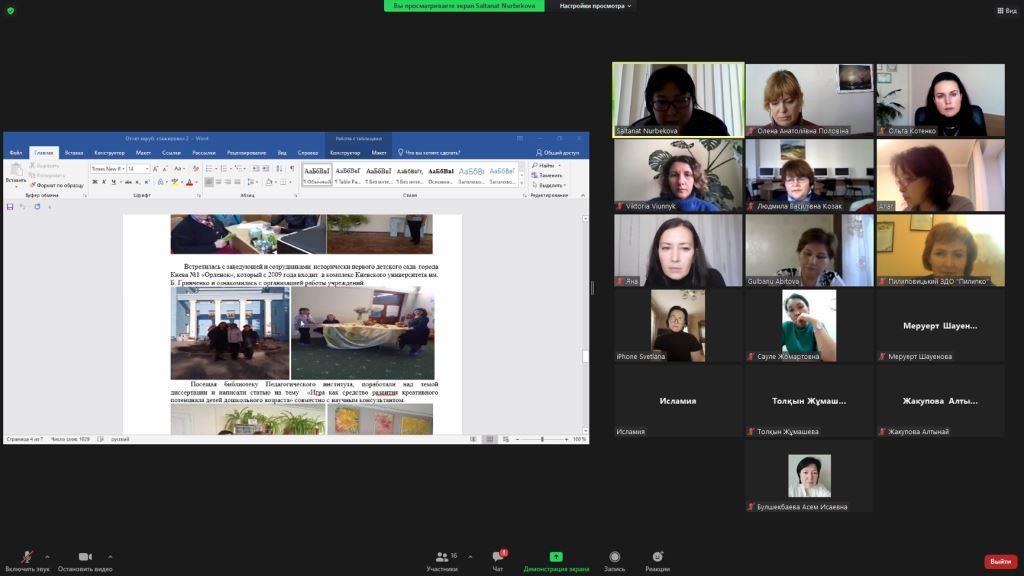Screen dimensions: 1024x576
Task: Open the Чат chat panel
Action: 497,558
